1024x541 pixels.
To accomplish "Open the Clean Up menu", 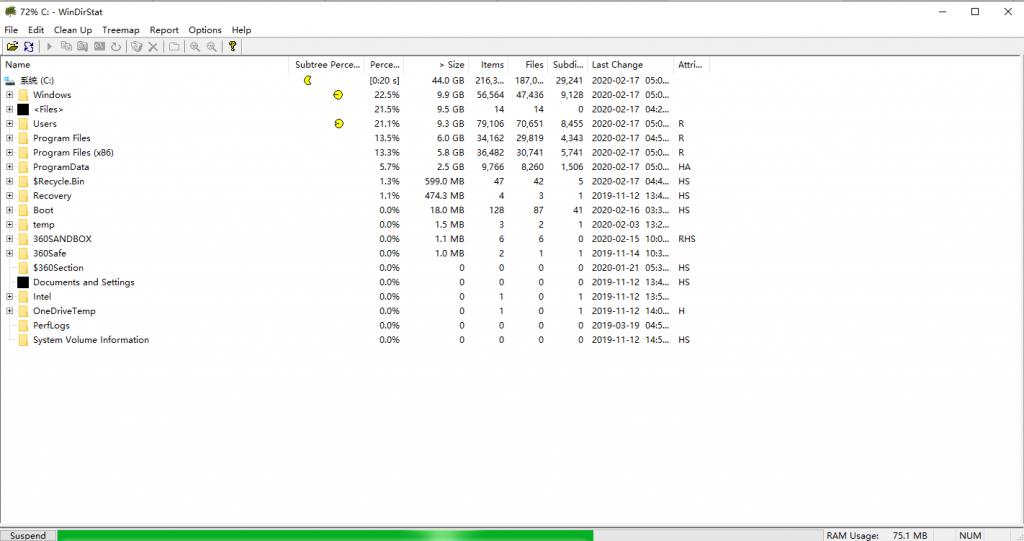I will [72, 30].
